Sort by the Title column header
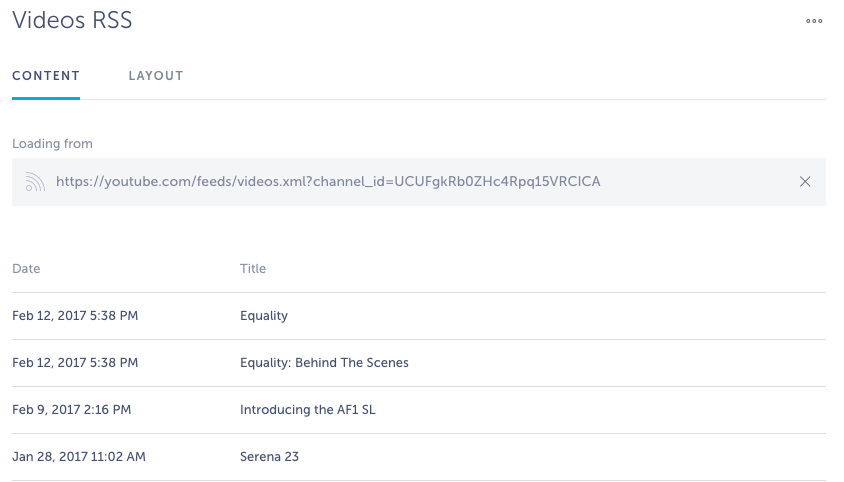This screenshot has width=844, height=482. click(253, 268)
